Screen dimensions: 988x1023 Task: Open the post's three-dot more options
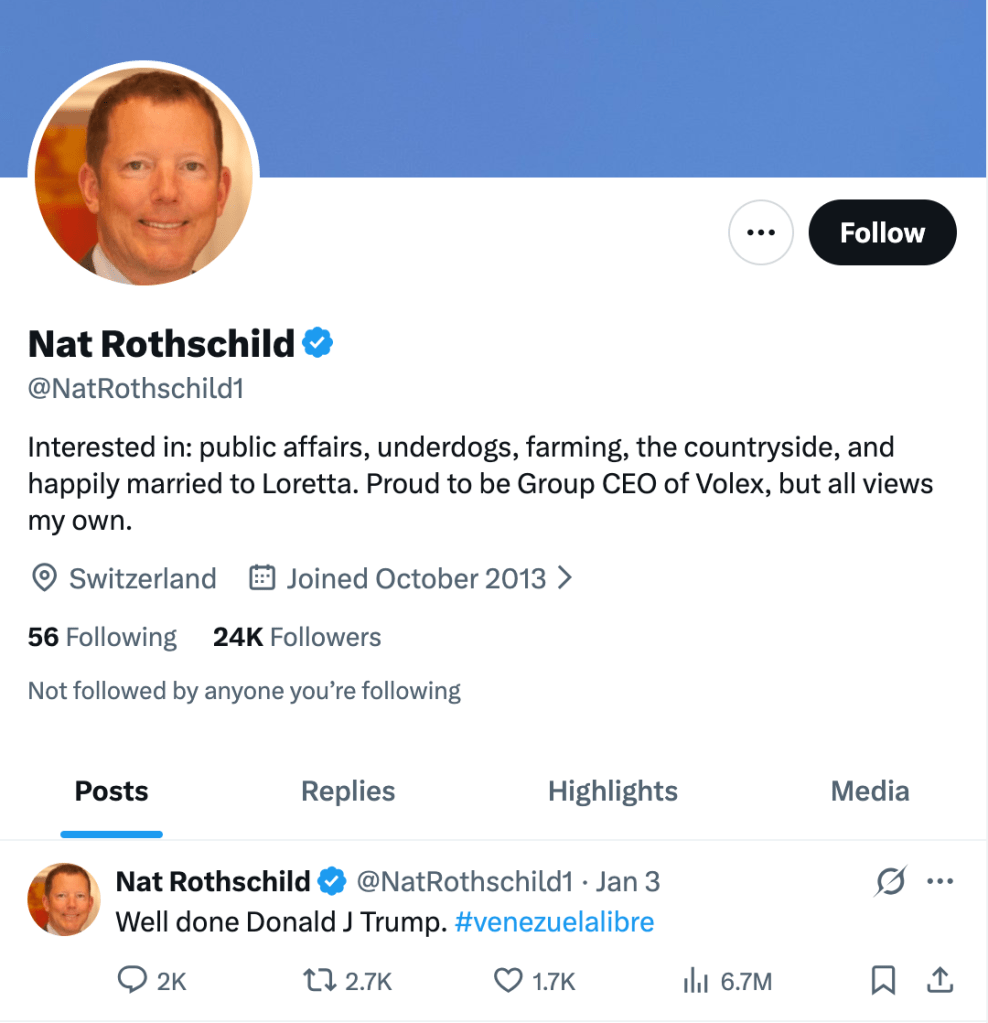[x=941, y=881]
